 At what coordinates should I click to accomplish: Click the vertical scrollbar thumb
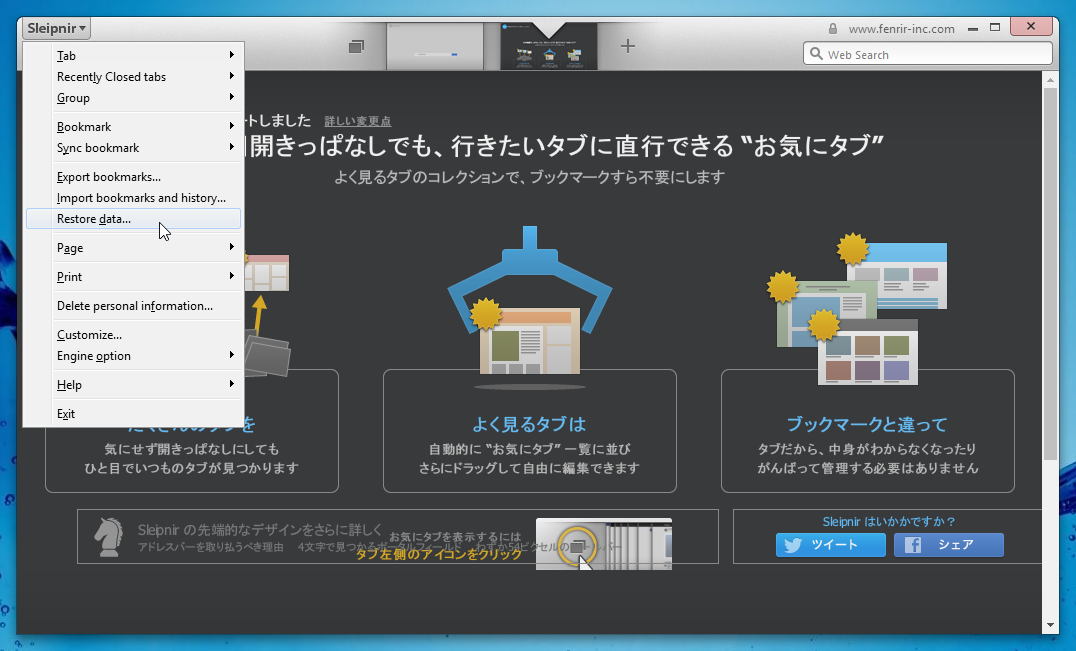click(1050, 274)
